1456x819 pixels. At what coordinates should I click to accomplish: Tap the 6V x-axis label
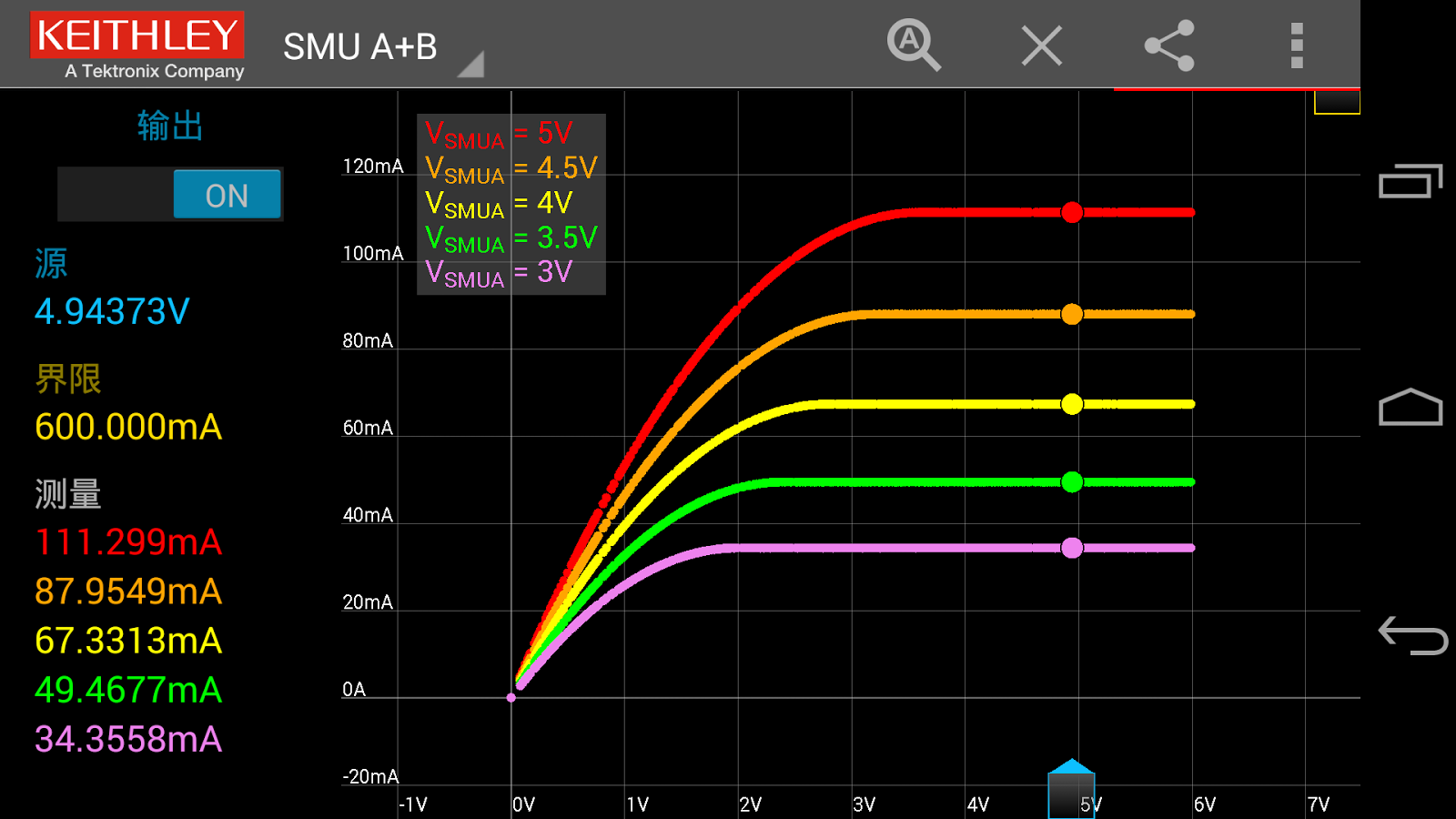pos(1205,804)
